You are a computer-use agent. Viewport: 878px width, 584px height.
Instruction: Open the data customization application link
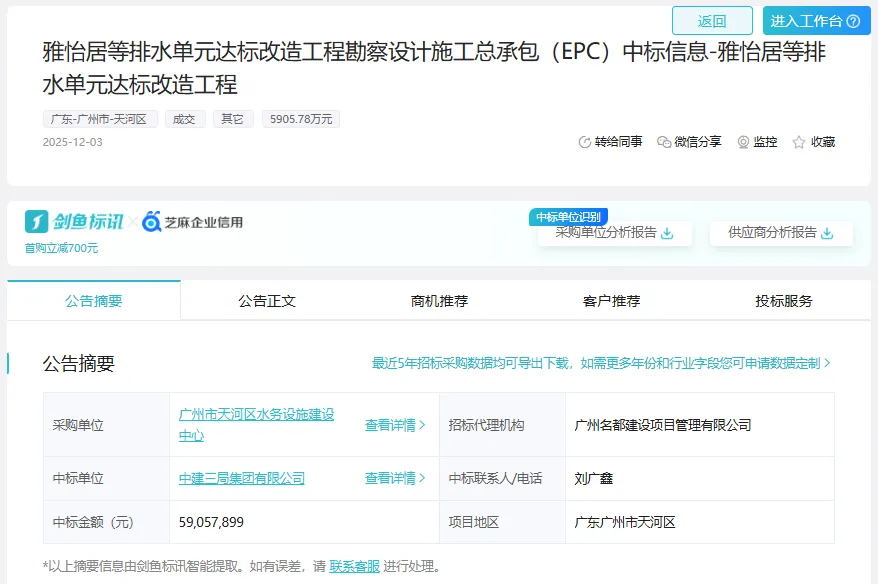601,363
